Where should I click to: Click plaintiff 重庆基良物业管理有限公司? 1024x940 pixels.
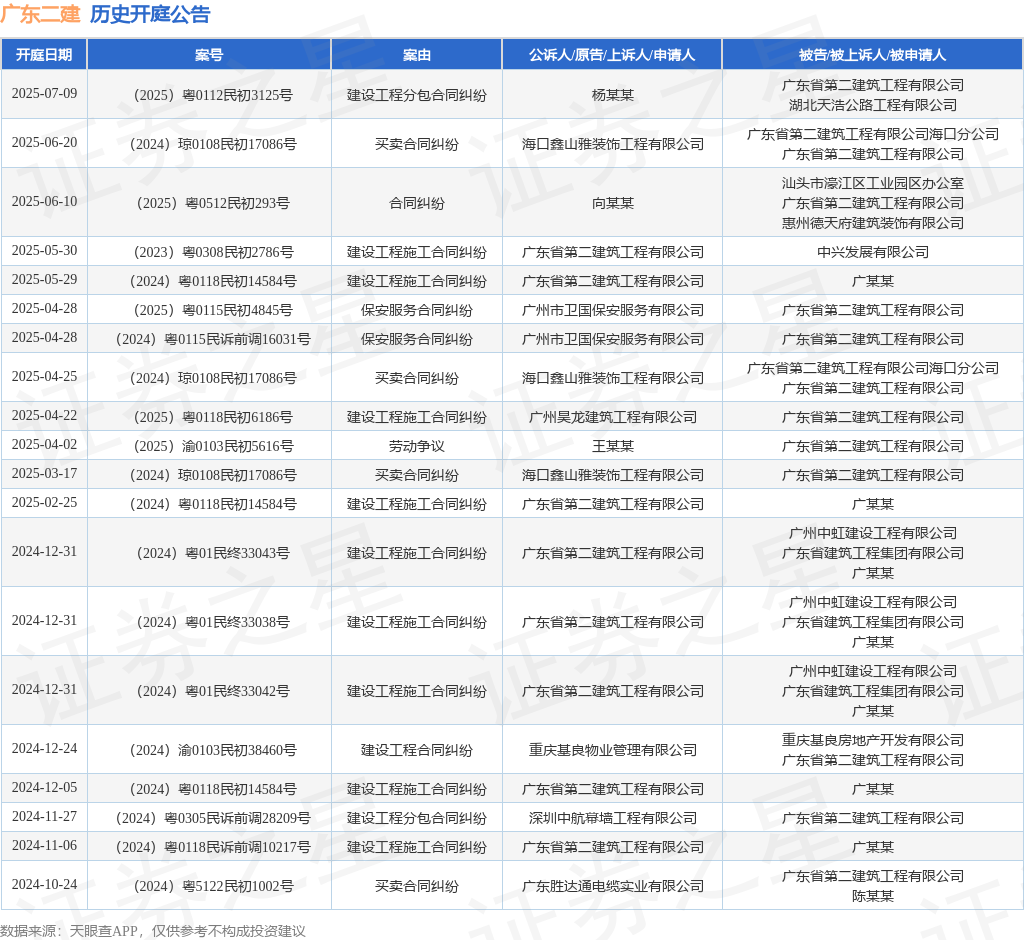coord(613,751)
